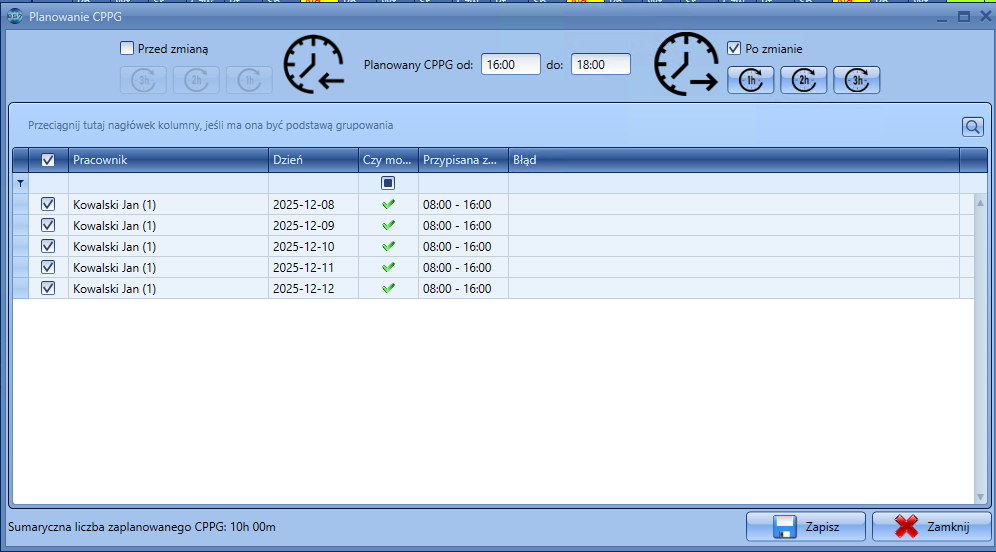Click the scrollbar down arrow of grid

tap(980, 496)
